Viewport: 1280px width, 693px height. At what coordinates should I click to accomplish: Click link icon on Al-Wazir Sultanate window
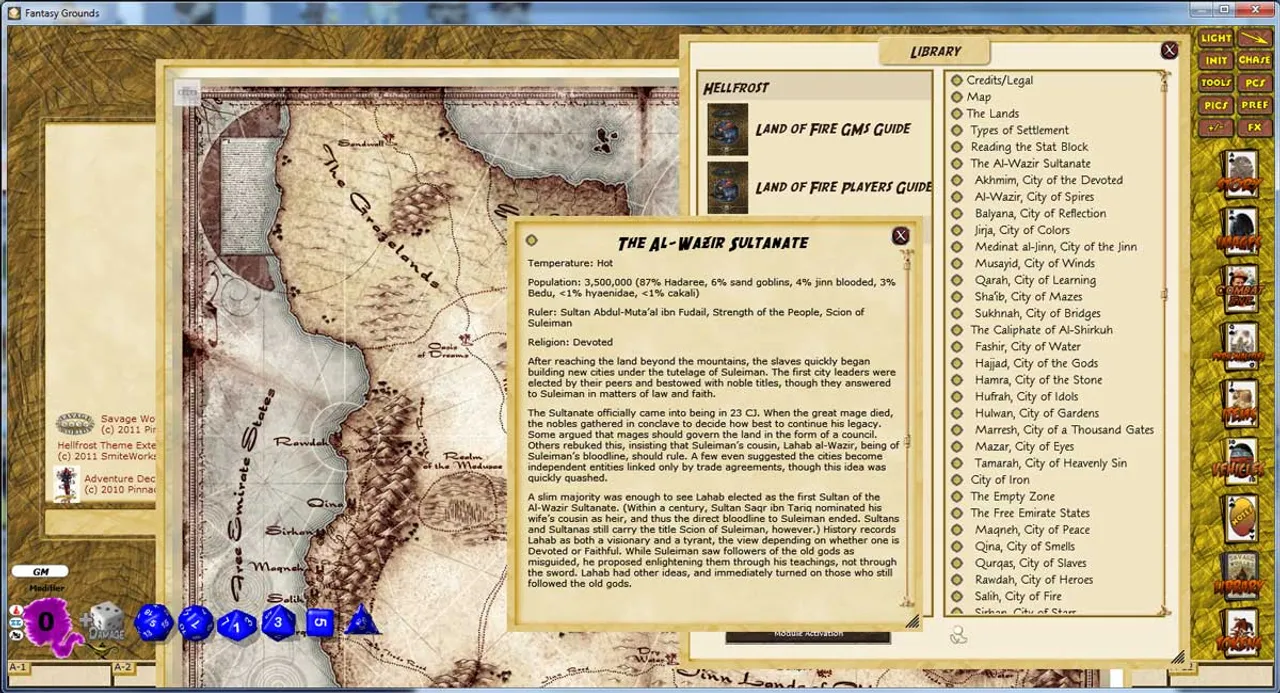click(x=531, y=240)
